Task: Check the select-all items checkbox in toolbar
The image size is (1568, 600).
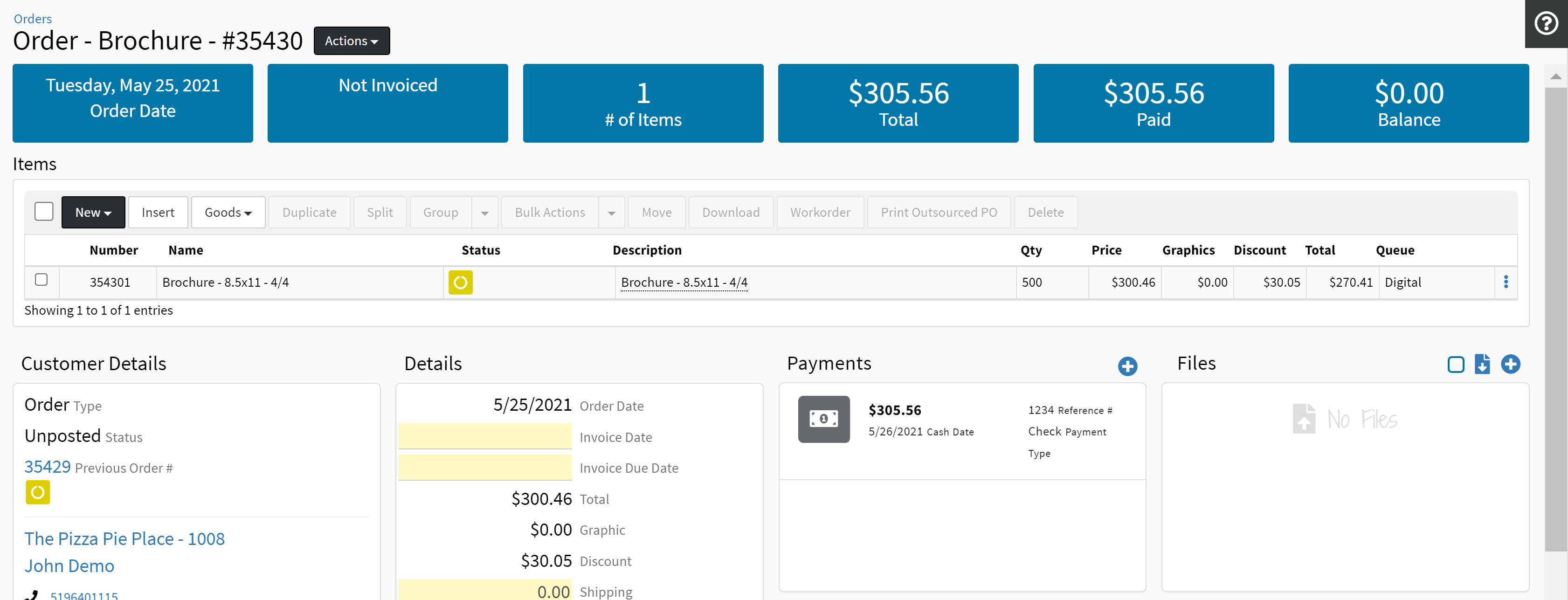Action: click(x=44, y=212)
